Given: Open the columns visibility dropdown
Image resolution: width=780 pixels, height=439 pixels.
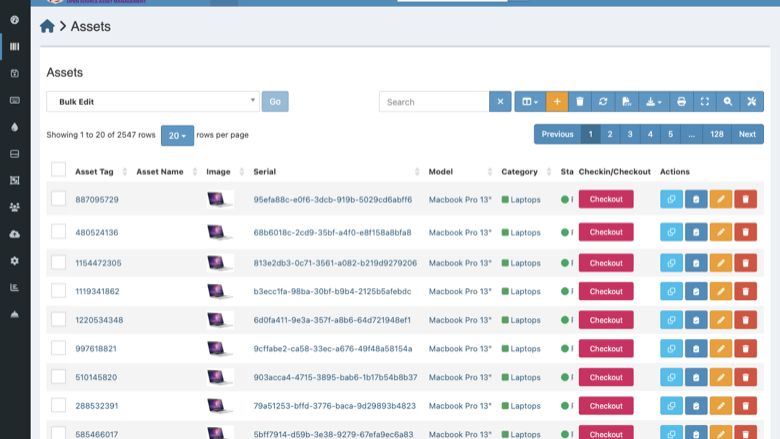Looking at the screenshot, I should coord(530,101).
